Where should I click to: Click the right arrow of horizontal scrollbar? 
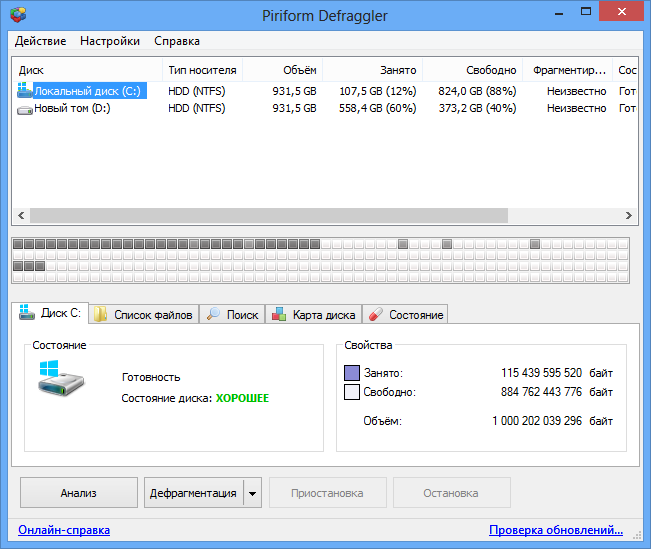tap(629, 216)
